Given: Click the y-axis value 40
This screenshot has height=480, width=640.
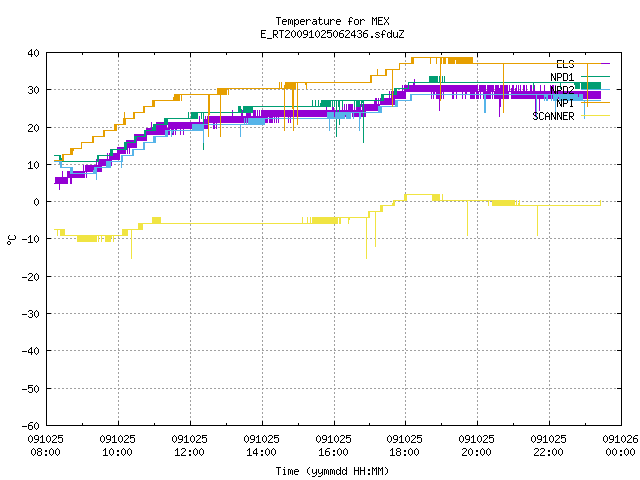Looking at the screenshot, I should (33, 53).
